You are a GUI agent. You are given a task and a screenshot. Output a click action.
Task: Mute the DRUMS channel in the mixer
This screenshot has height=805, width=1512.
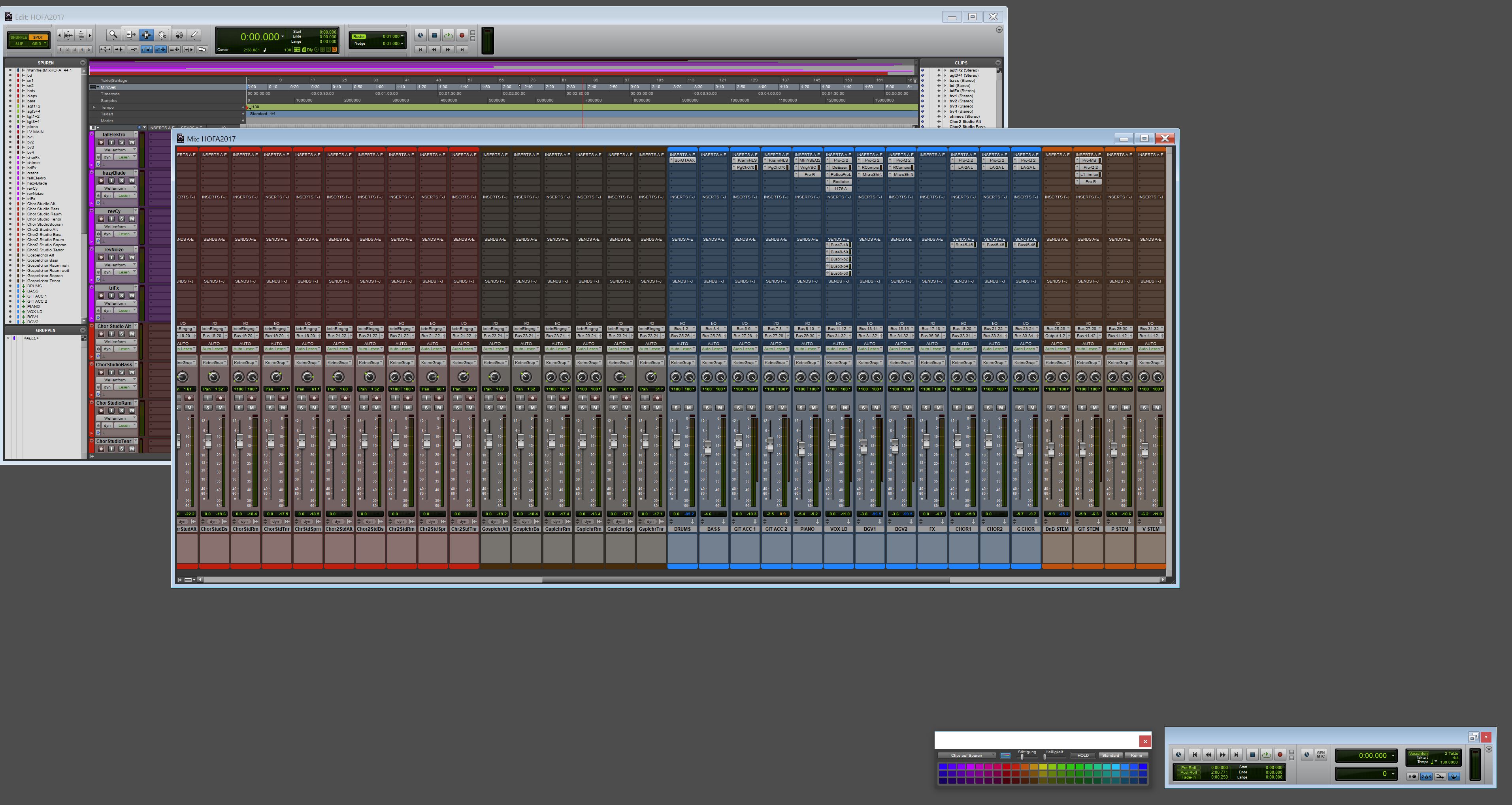click(688, 407)
